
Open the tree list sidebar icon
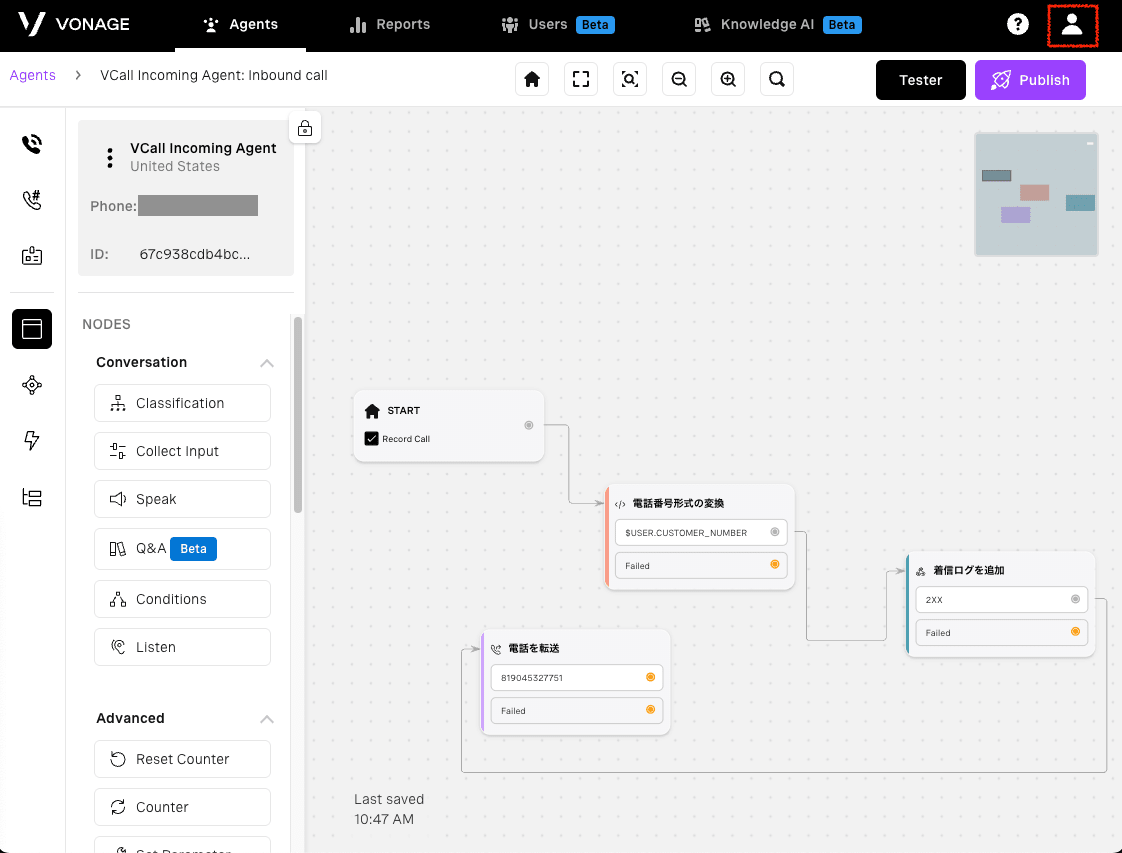click(31, 497)
